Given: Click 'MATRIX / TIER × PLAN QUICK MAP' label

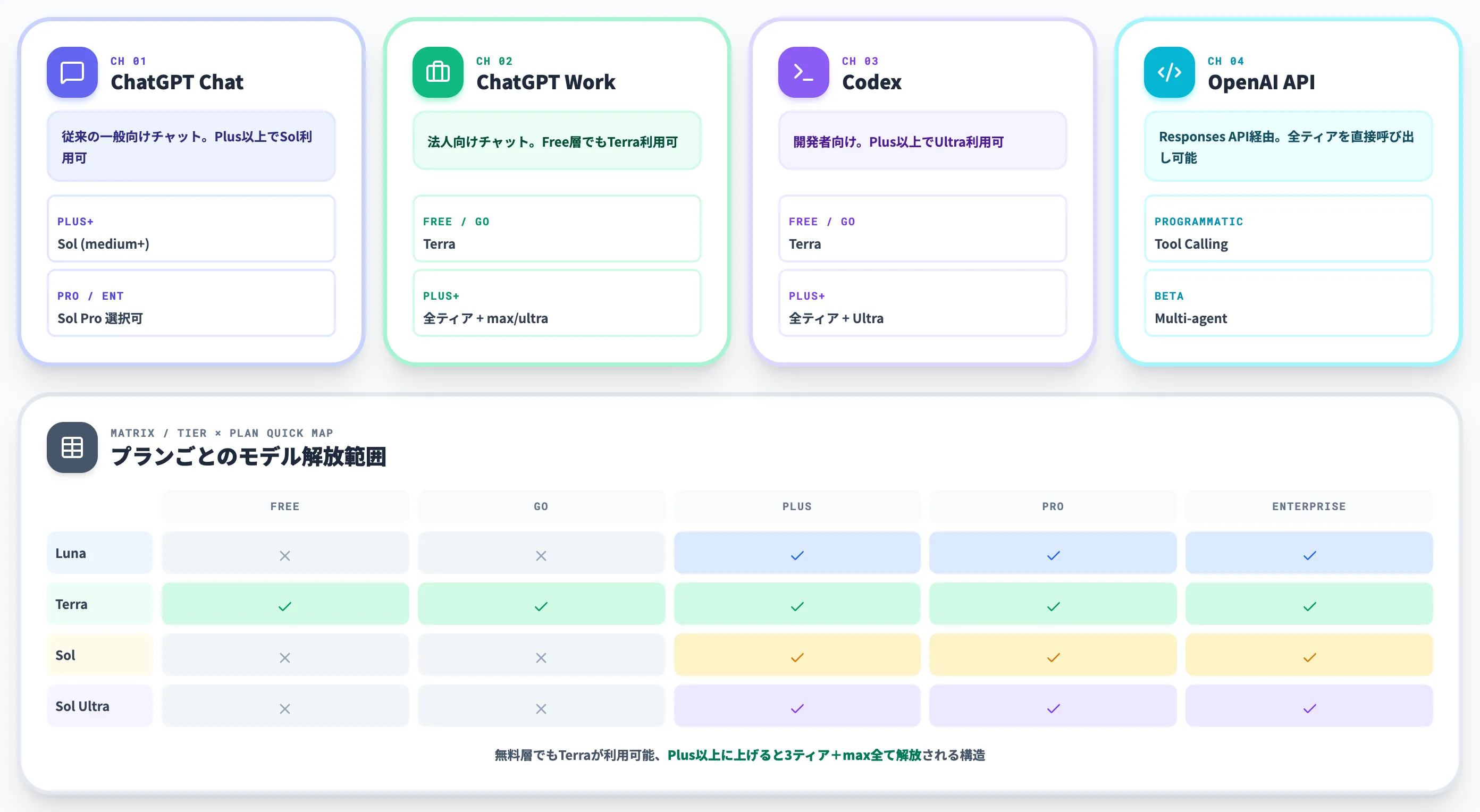Looking at the screenshot, I should (222, 433).
